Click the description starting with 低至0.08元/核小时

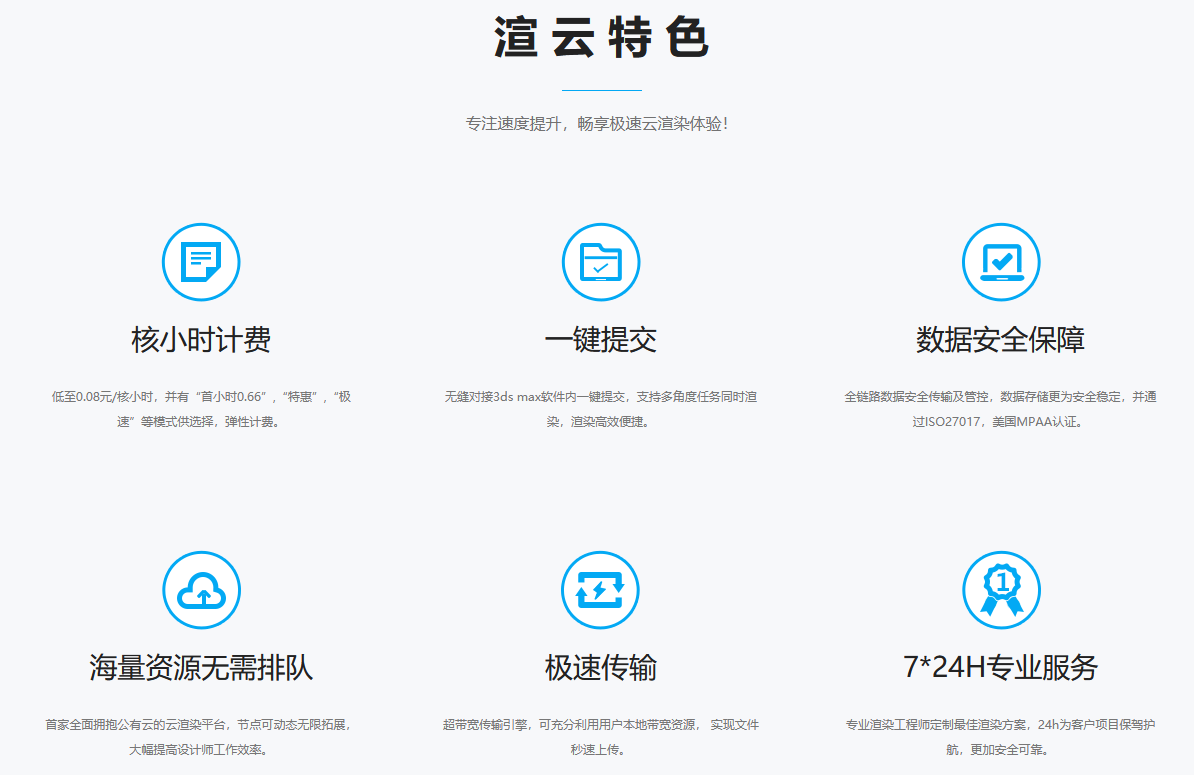(x=201, y=409)
